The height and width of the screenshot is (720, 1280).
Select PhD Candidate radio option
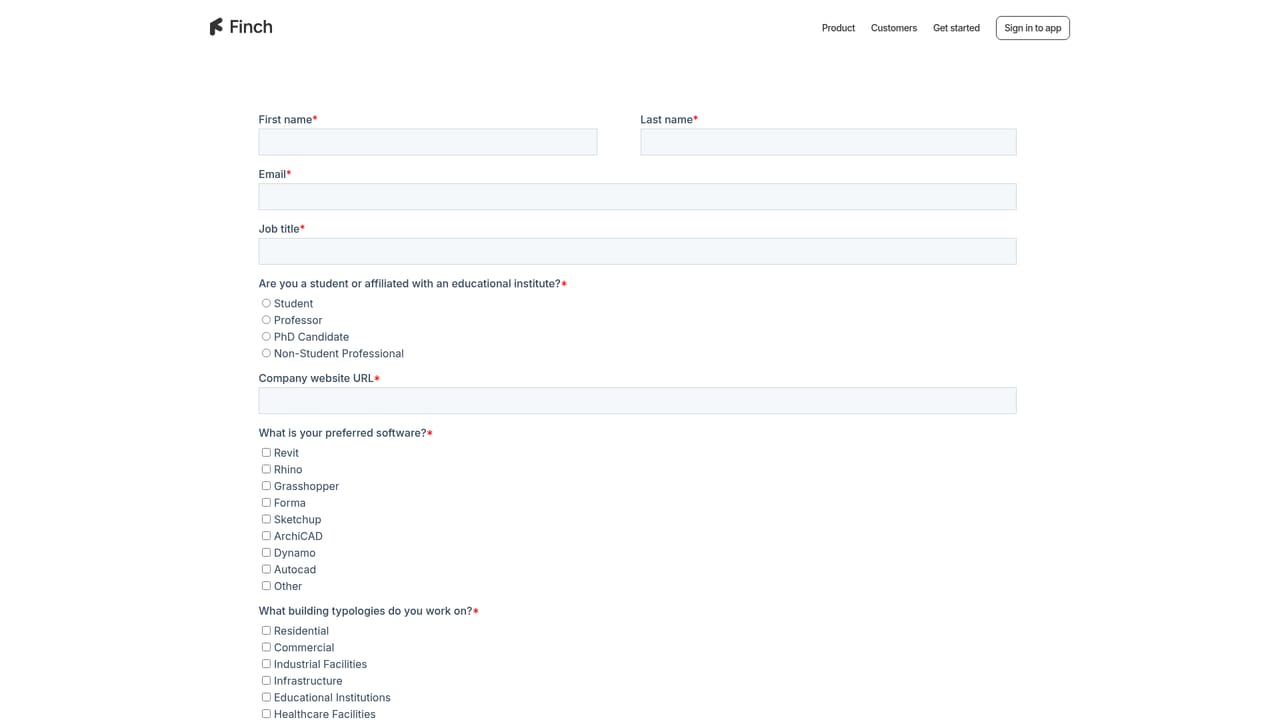tap(266, 336)
